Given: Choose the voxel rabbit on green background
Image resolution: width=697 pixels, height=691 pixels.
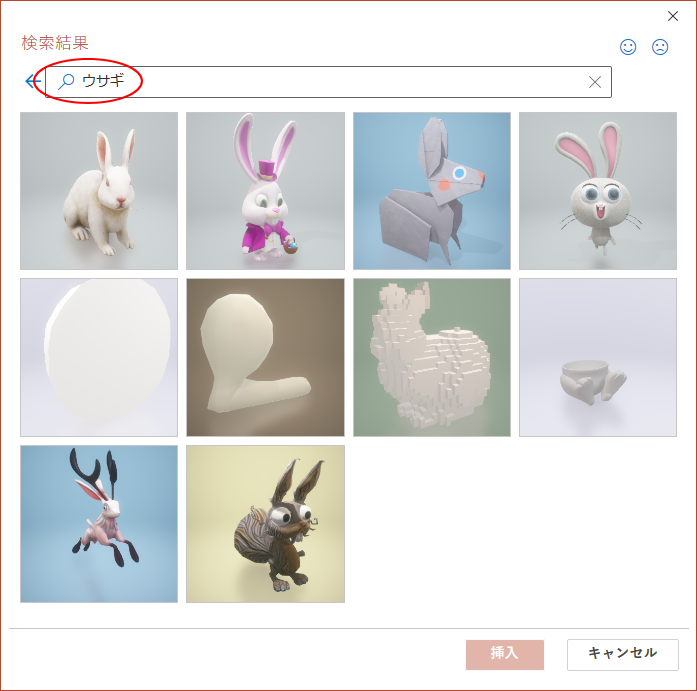Looking at the screenshot, I should tap(432, 358).
